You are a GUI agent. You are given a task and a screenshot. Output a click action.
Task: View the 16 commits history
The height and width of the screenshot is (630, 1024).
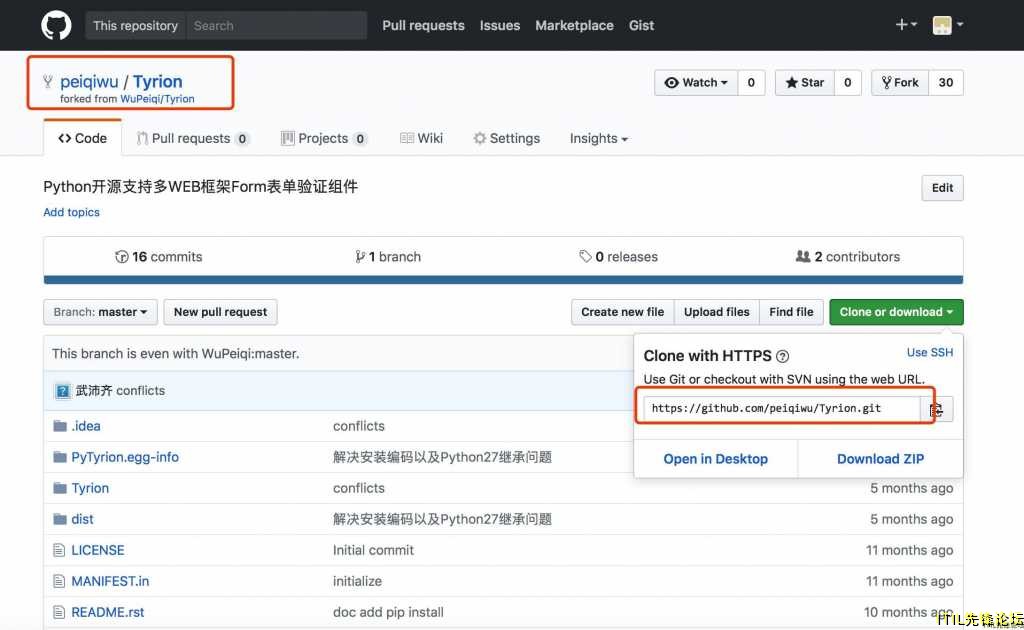[159, 257]
